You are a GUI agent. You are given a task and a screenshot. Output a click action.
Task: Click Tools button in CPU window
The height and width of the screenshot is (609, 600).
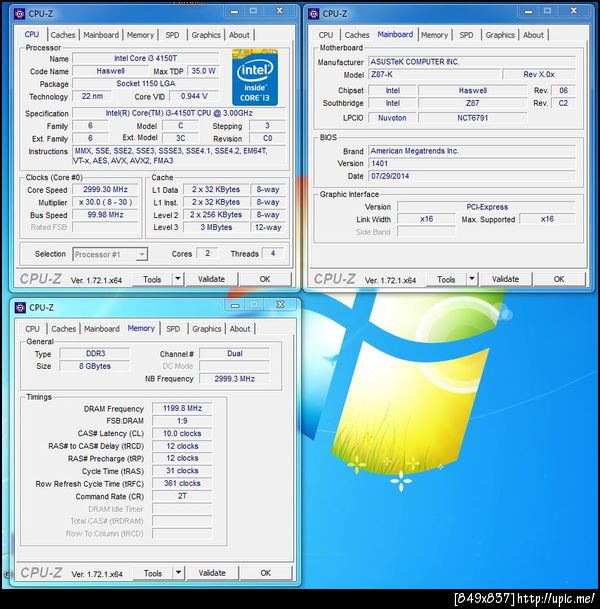[152, 279]
